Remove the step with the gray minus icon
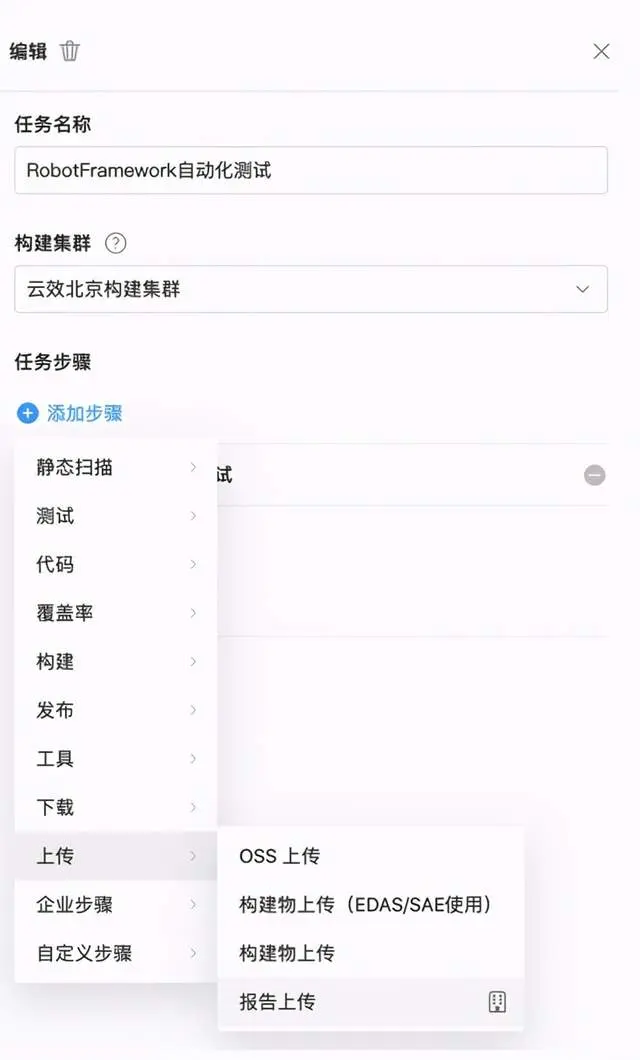The image size is (640, 1060). pos(595,475)
